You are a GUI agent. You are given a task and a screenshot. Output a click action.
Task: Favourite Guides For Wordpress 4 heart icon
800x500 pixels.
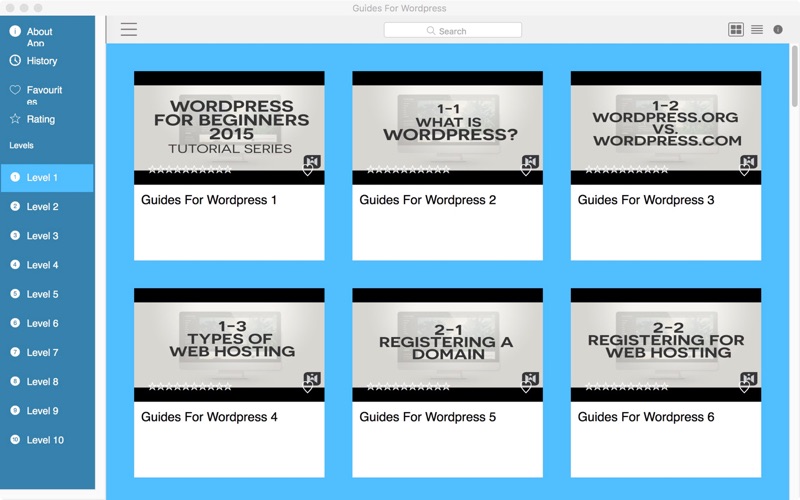308,388
